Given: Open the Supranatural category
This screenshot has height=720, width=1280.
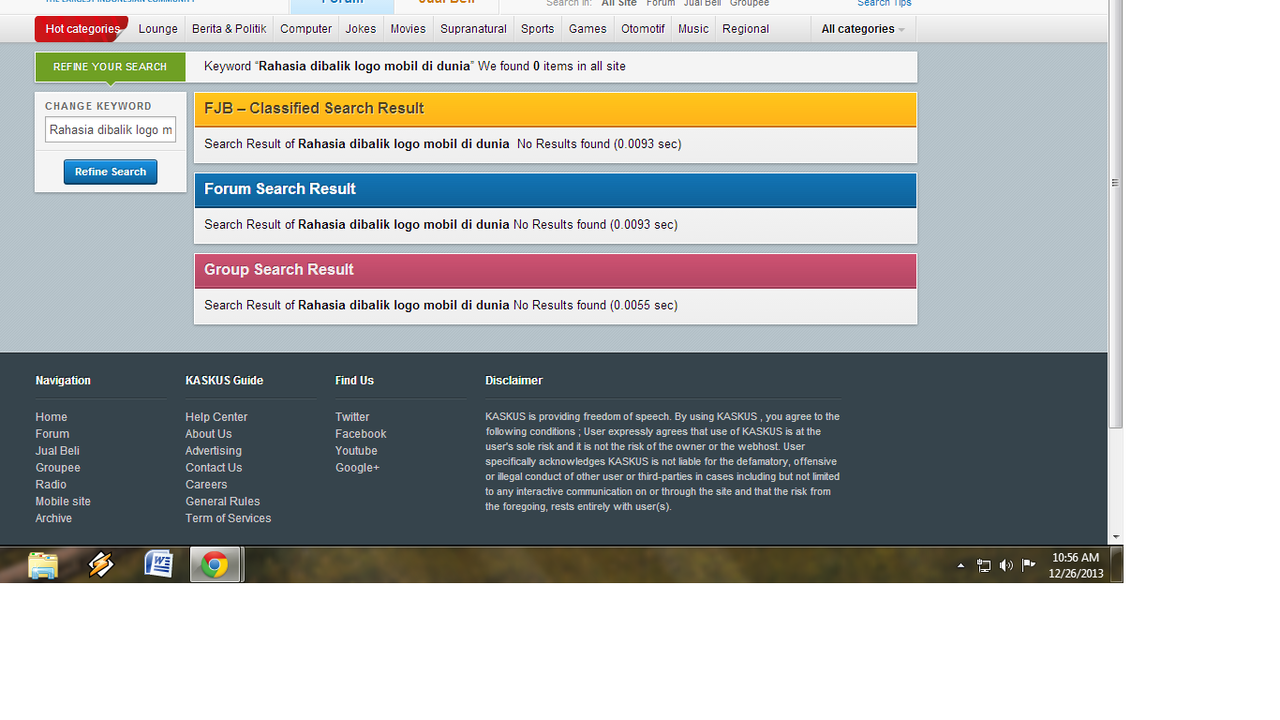Looking at the screenshot, I should click(x=474, y=29).
